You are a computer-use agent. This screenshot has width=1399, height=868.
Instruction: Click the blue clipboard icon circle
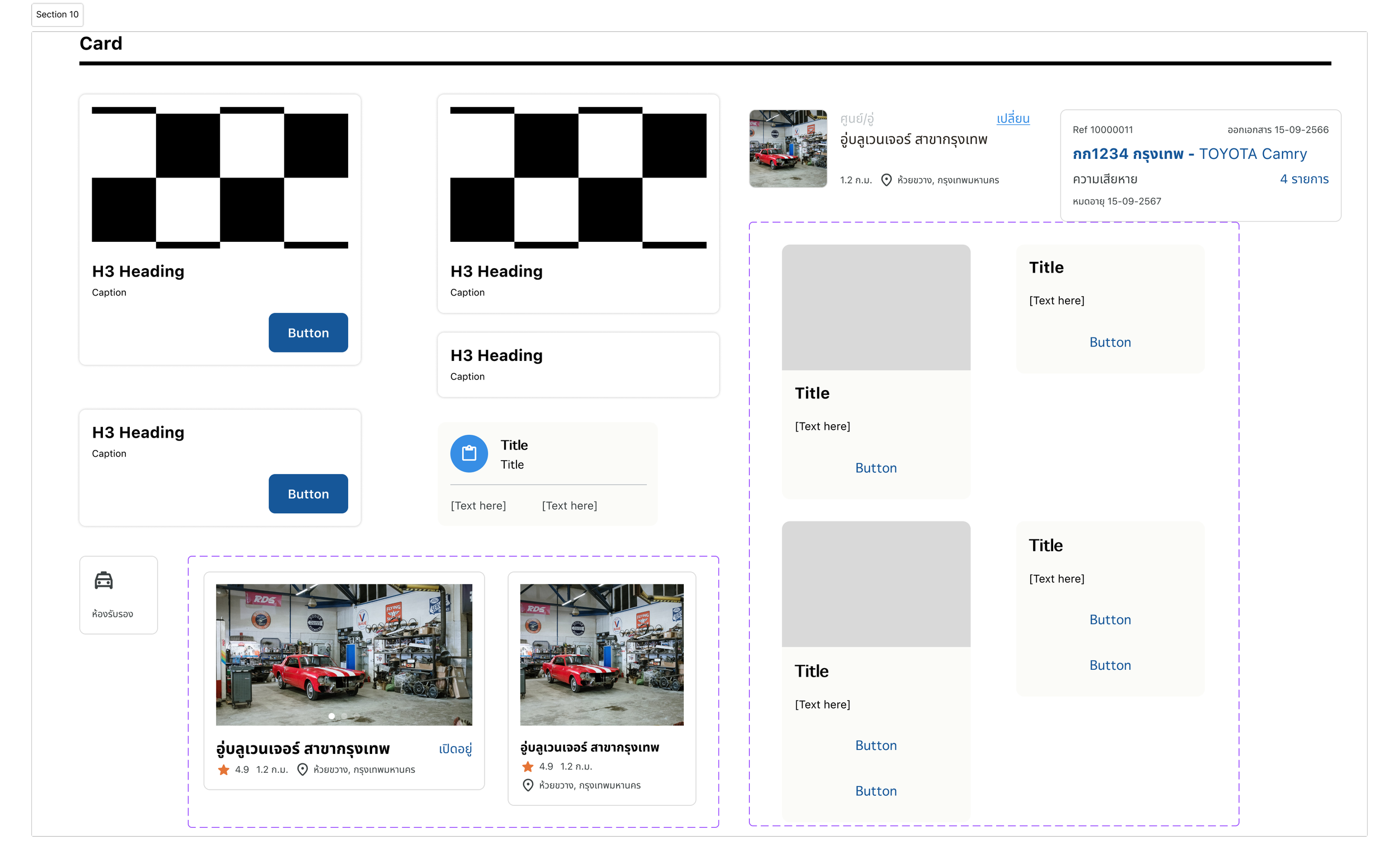pos(468,453)
